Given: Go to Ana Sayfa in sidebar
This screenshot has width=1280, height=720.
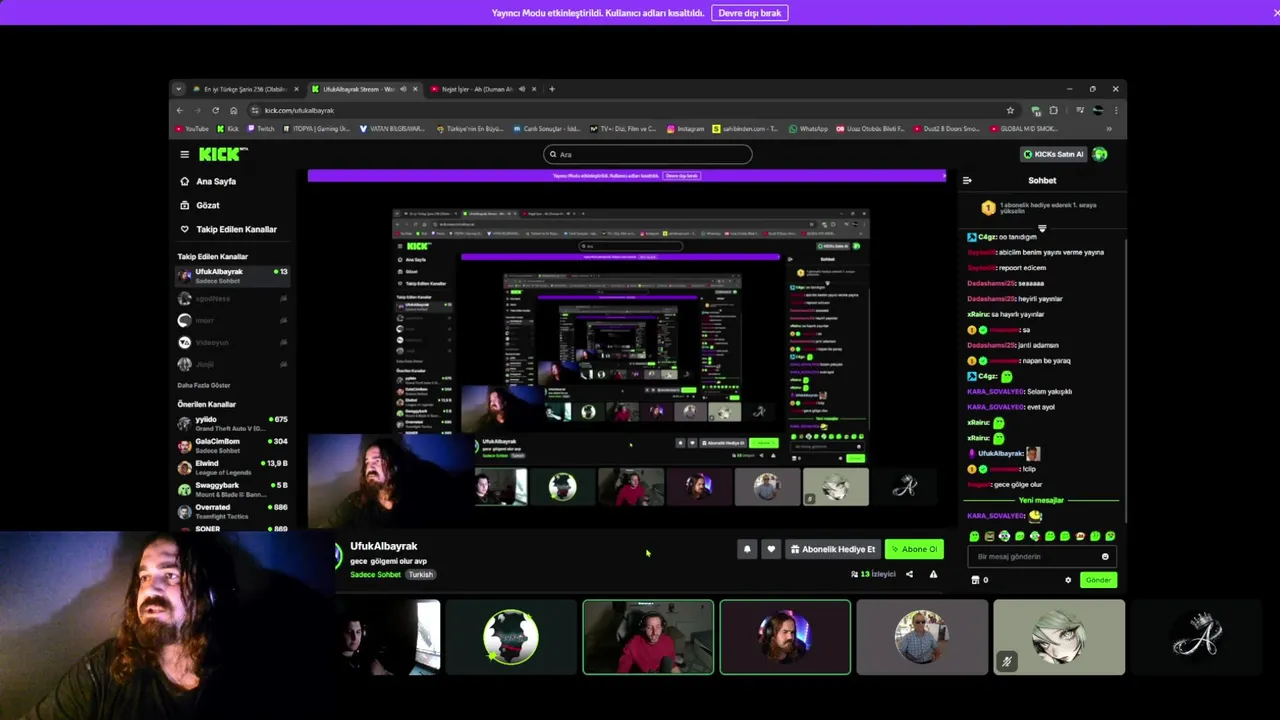Looking at the screenshot, I should (207, 182).
